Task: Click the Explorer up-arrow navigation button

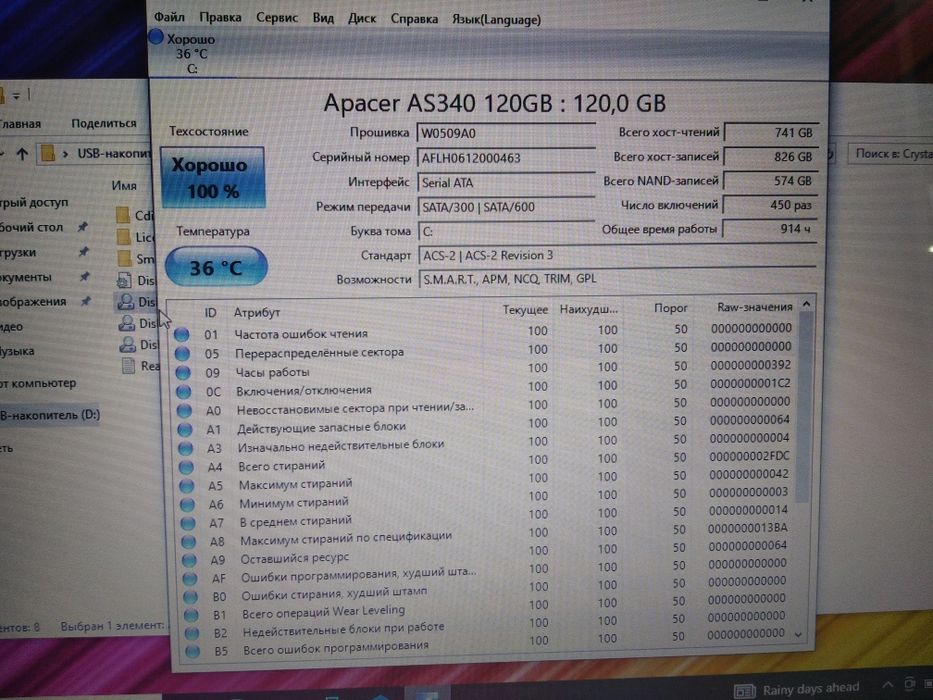Action: [23, 154]
